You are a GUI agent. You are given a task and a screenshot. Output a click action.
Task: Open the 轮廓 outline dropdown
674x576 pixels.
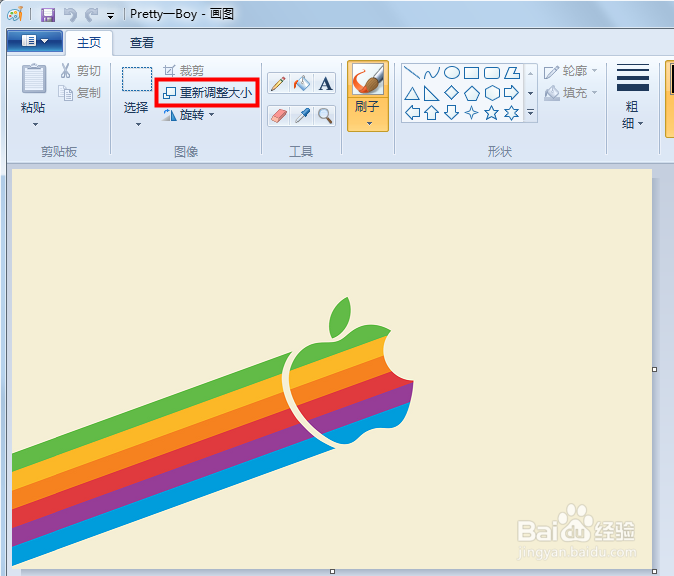[x=570, y=71]
